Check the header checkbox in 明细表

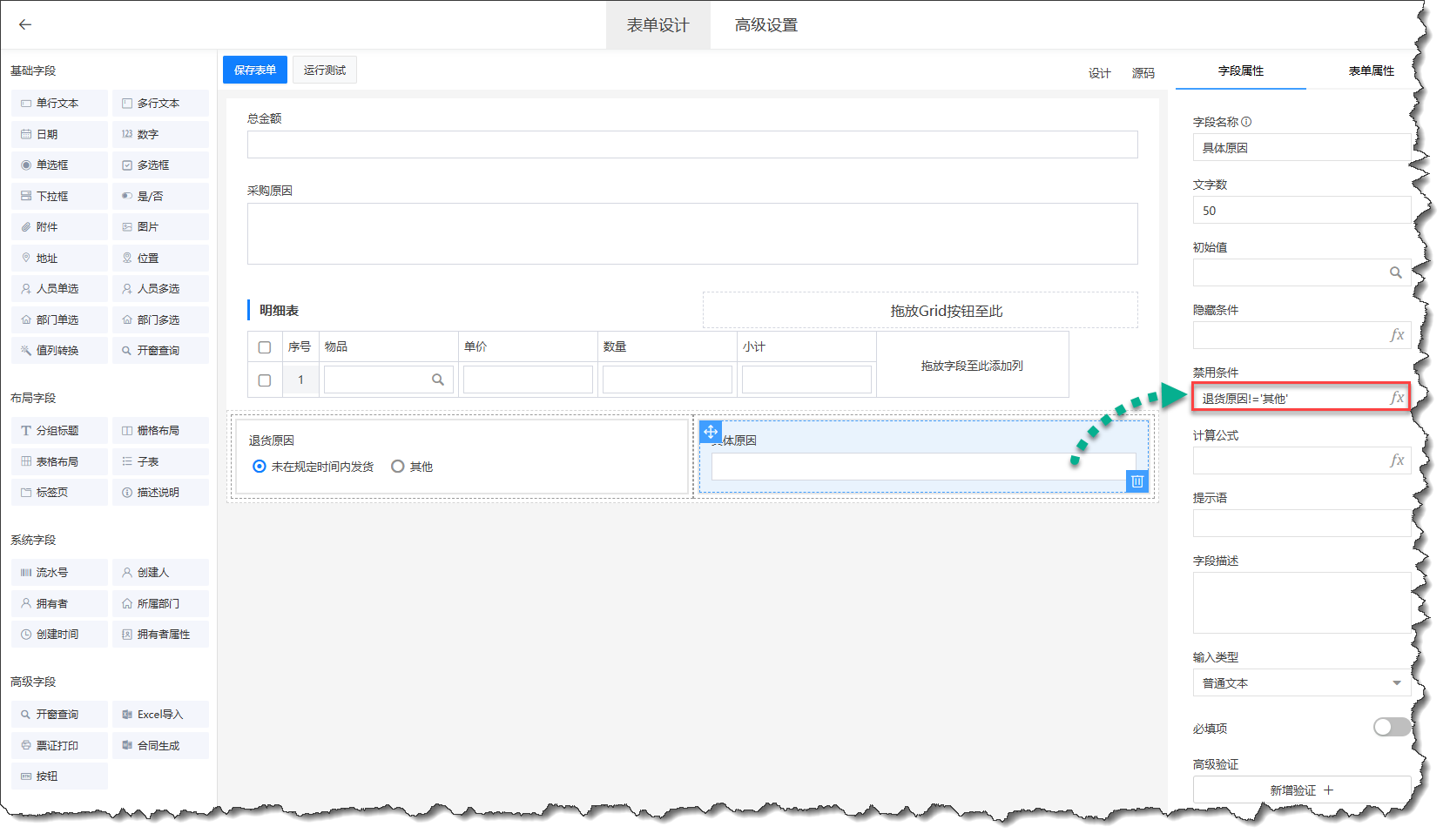pos(265,347)
